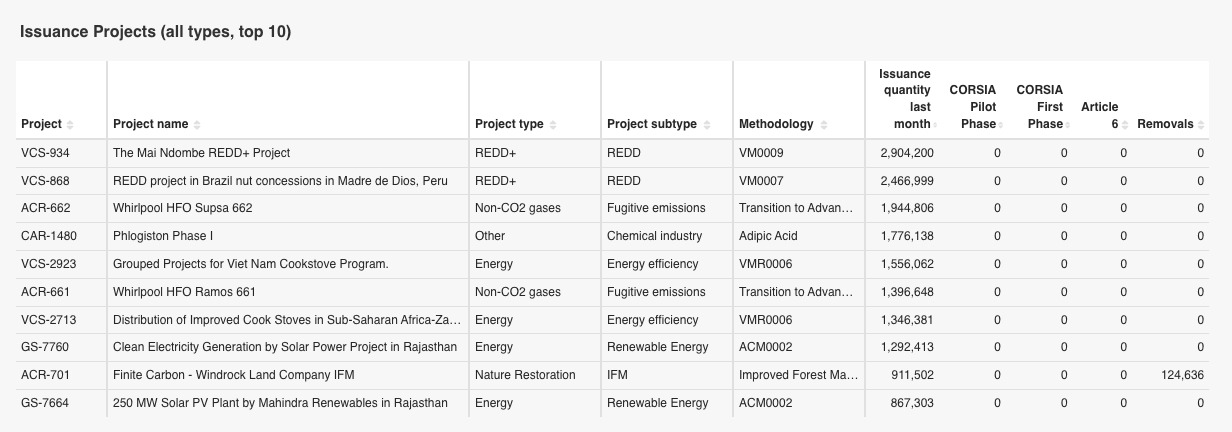Viewport: 1232px width, 432px height.
Task: Sort the Removals column
Action: point(1201,125)
